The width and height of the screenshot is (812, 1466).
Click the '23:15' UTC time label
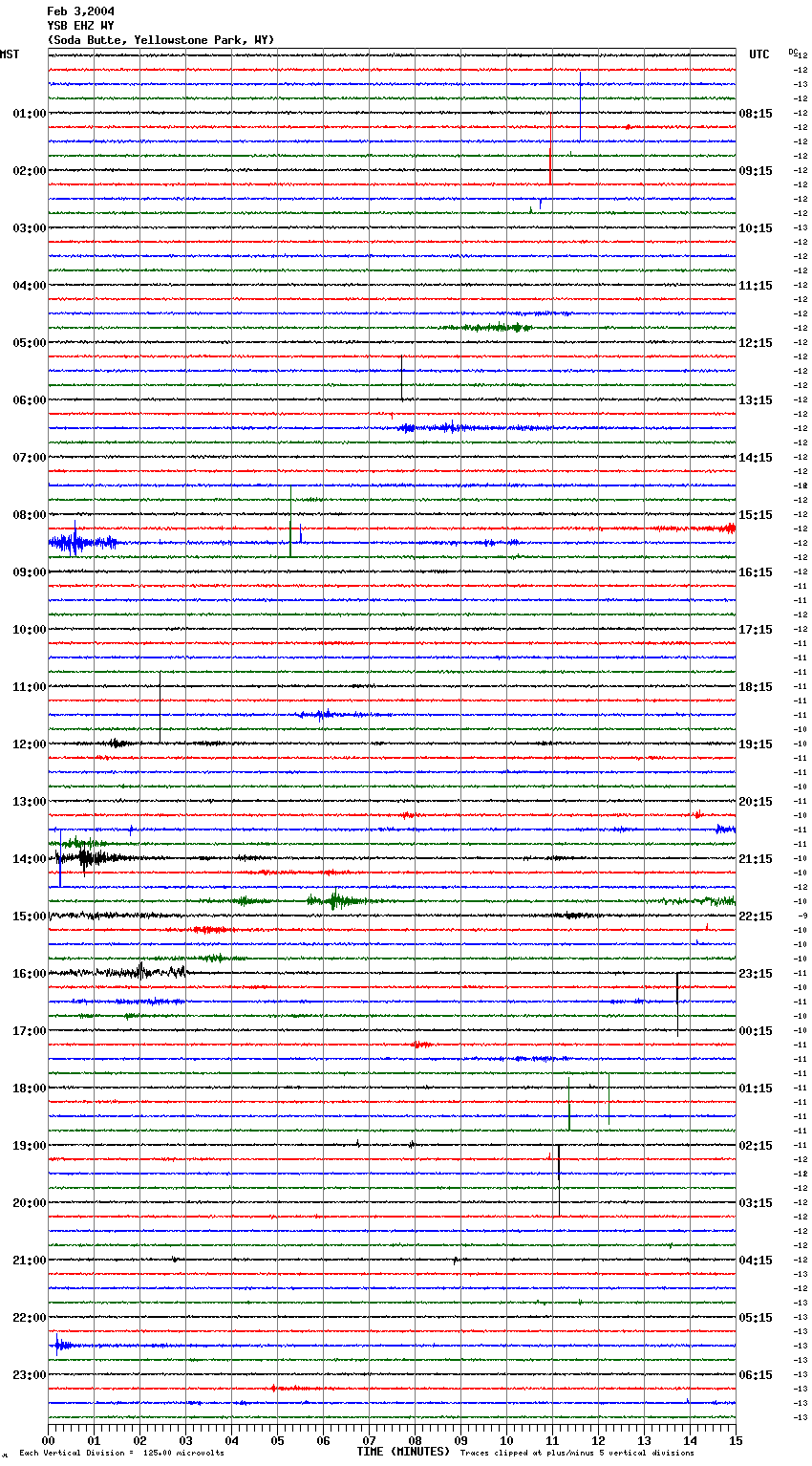pos(756,974)
